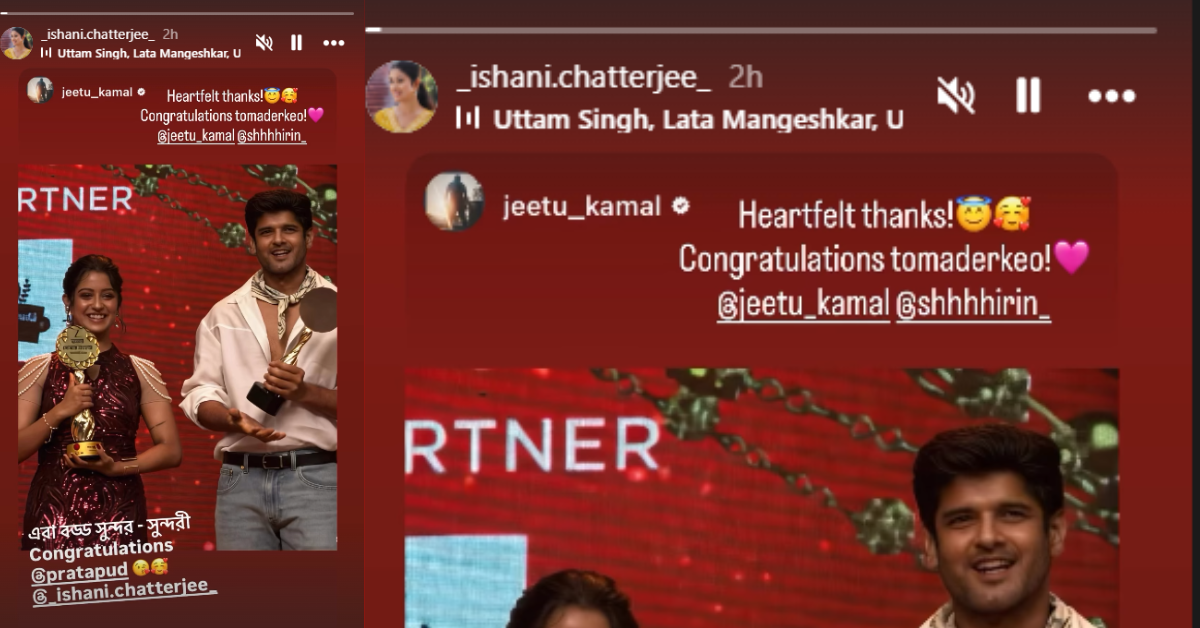This screenshot has width=1200, height=628.
Task: Click the large audio bars music icon
Action: (468, 118)
